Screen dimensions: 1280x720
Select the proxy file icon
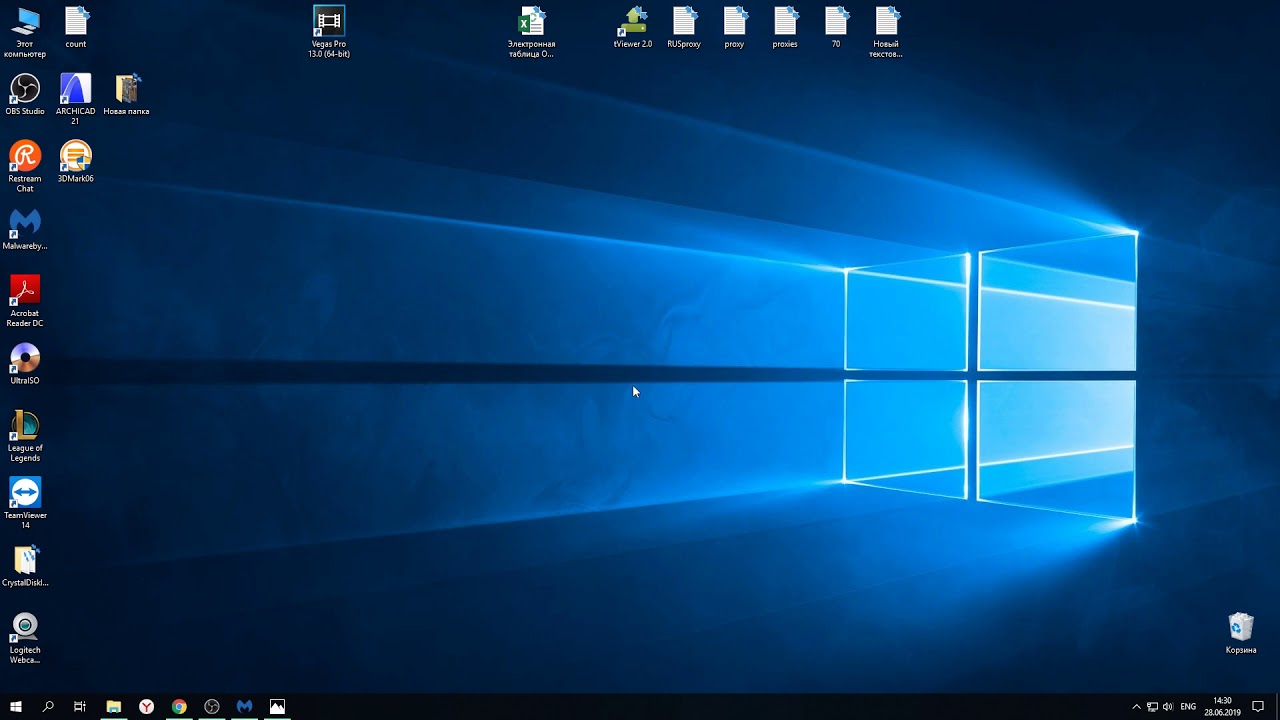pos(735,27)
